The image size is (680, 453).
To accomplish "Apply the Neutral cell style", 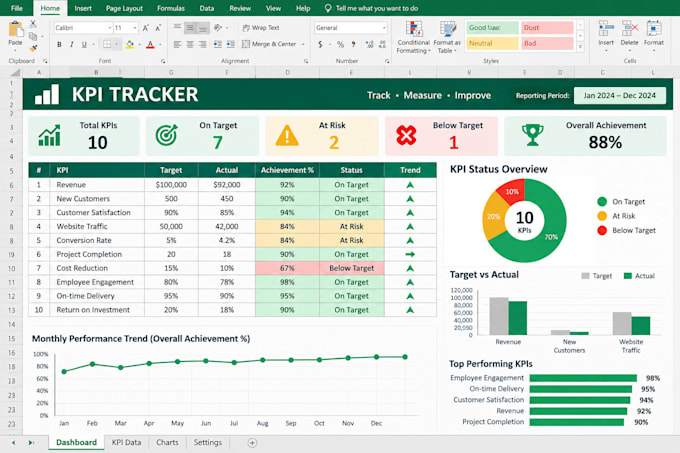I will point(493,43).
